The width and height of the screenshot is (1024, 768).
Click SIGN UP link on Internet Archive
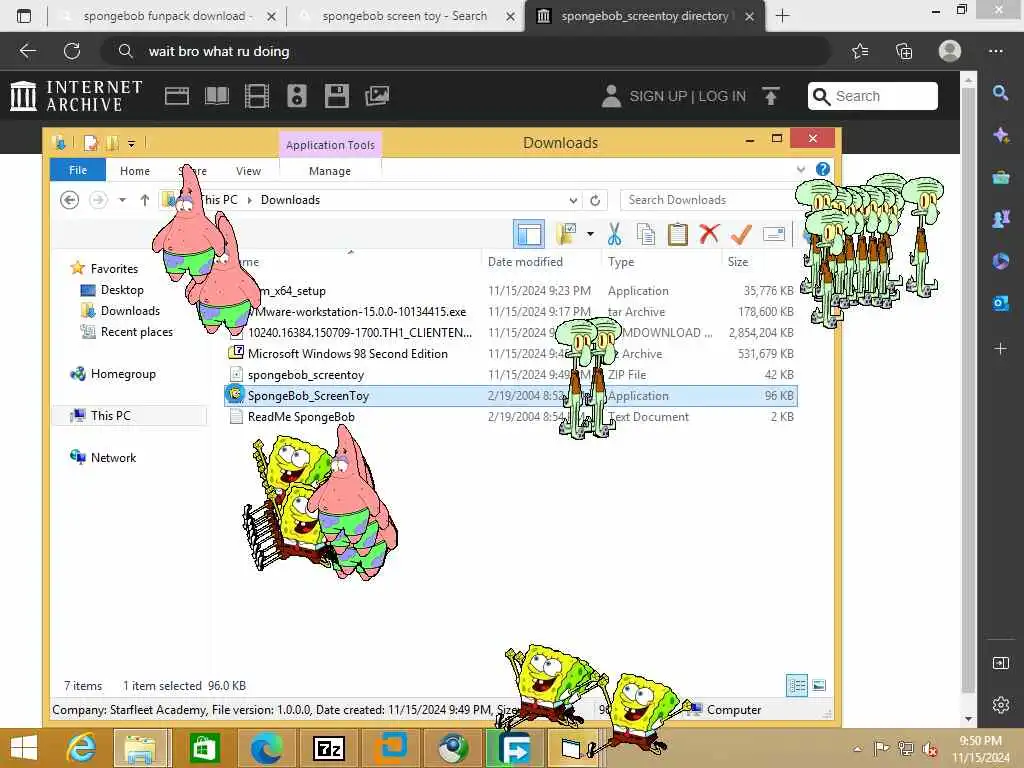[658, 96]
